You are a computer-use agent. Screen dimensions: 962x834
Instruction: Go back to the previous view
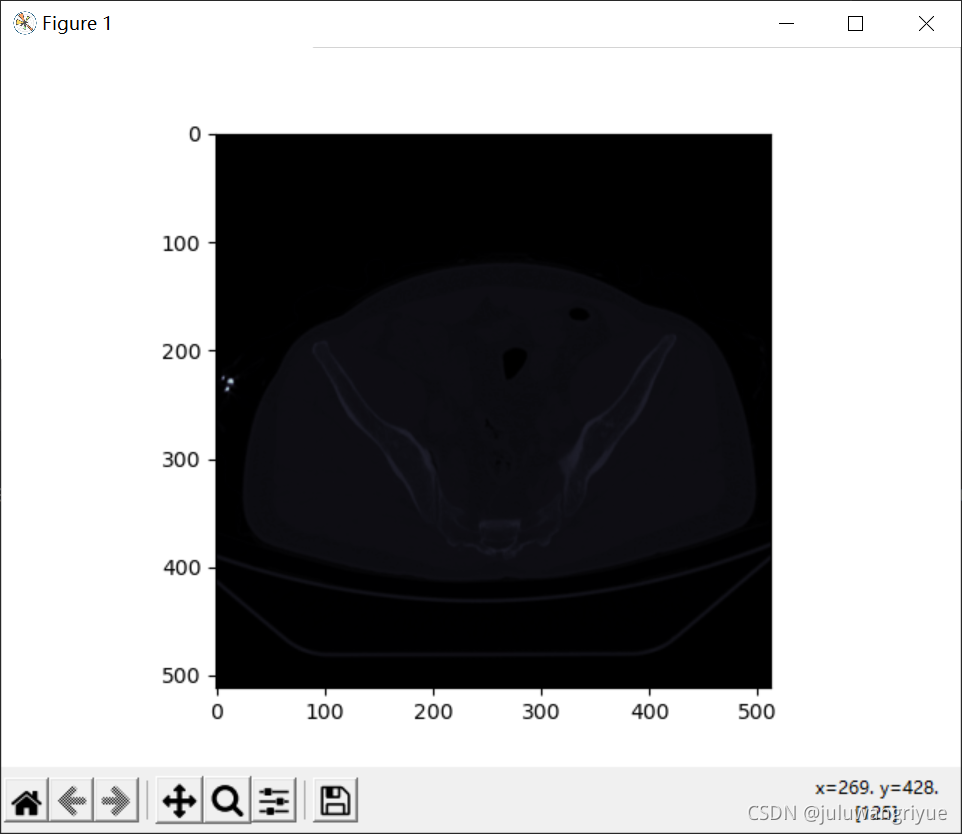pos(72,800)
